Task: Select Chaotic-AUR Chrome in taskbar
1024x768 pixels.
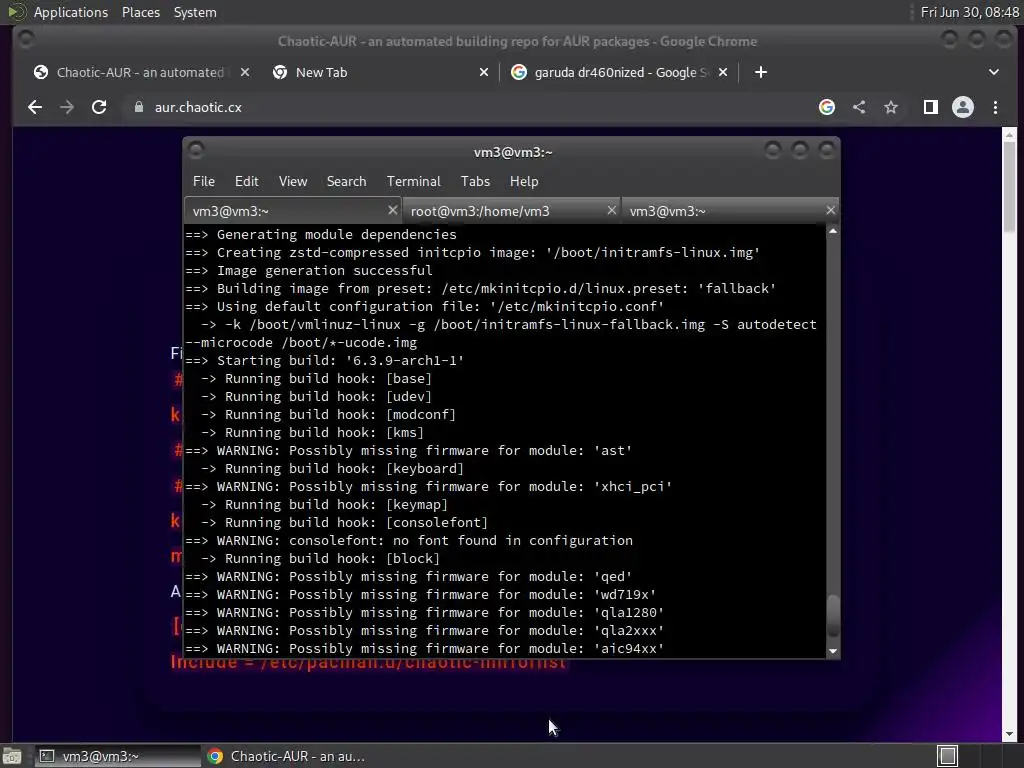Action: click(x=286, y=756)
